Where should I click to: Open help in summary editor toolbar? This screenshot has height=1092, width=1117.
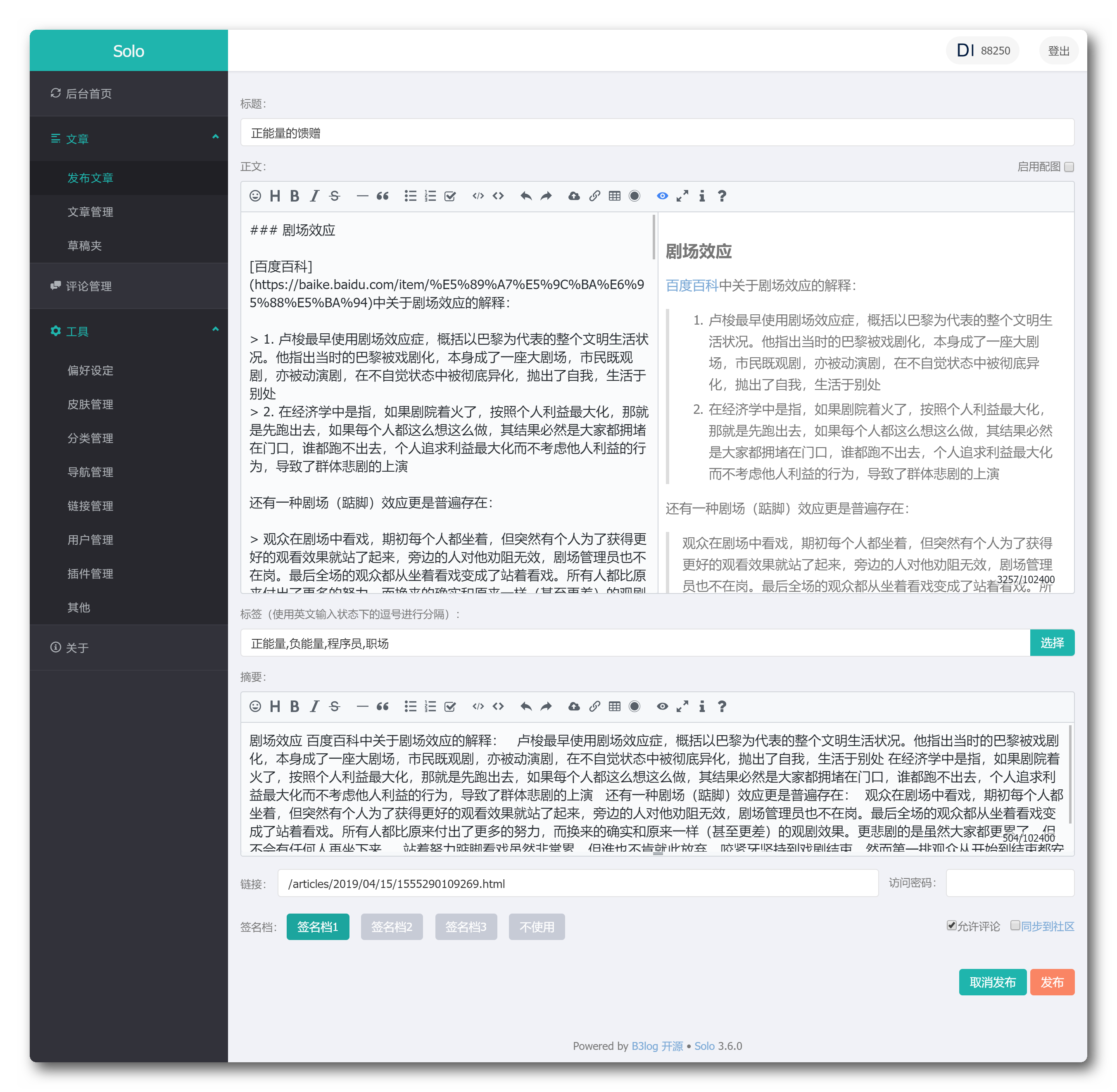coord(722,707)
